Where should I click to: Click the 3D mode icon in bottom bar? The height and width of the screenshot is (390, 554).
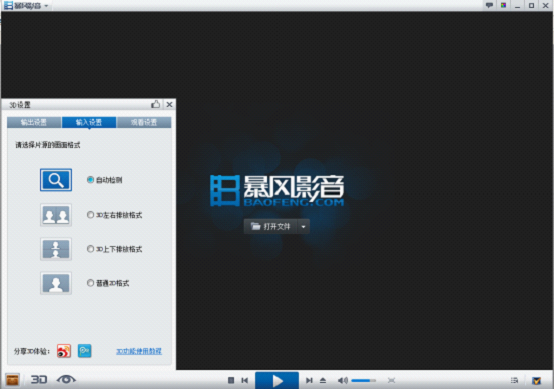(39, 380)
